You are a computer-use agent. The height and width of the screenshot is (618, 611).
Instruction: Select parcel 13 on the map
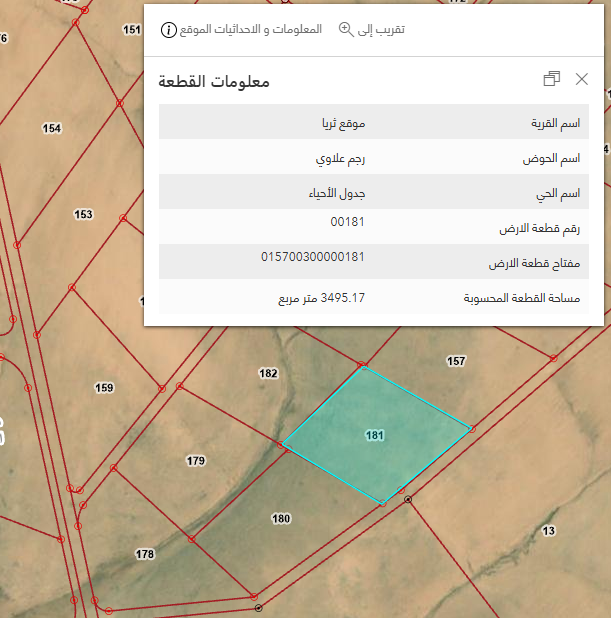pyautogui.click(x=549, y=531)
